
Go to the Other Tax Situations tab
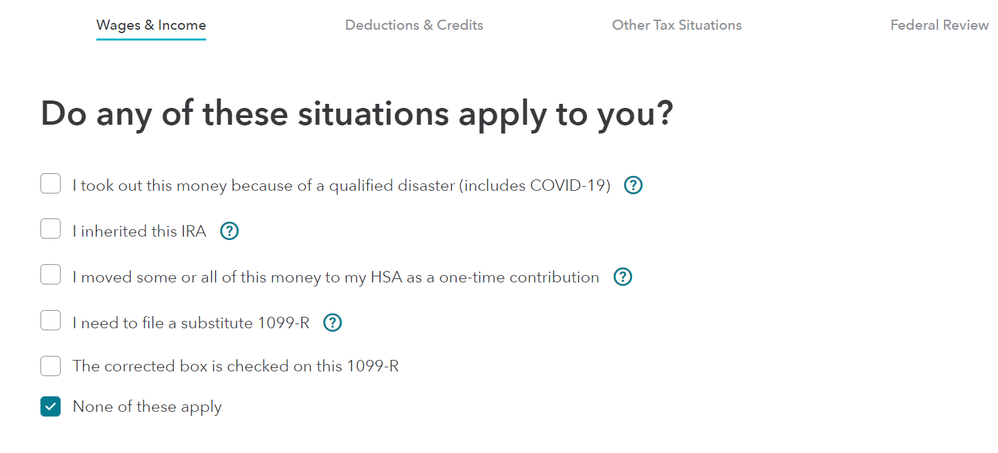click(677, 25)
